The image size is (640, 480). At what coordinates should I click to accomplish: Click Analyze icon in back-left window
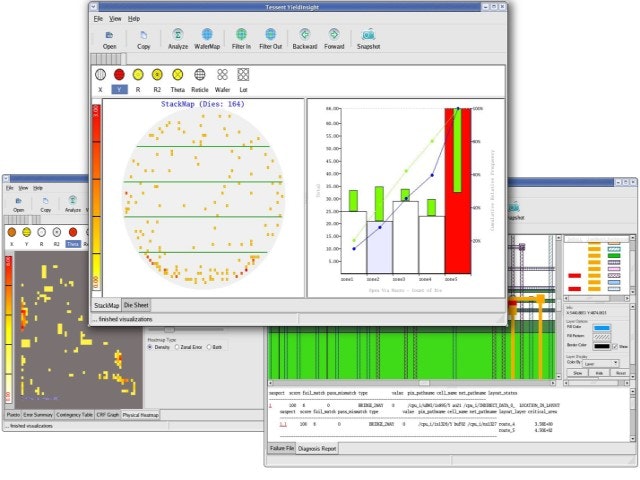73,200
